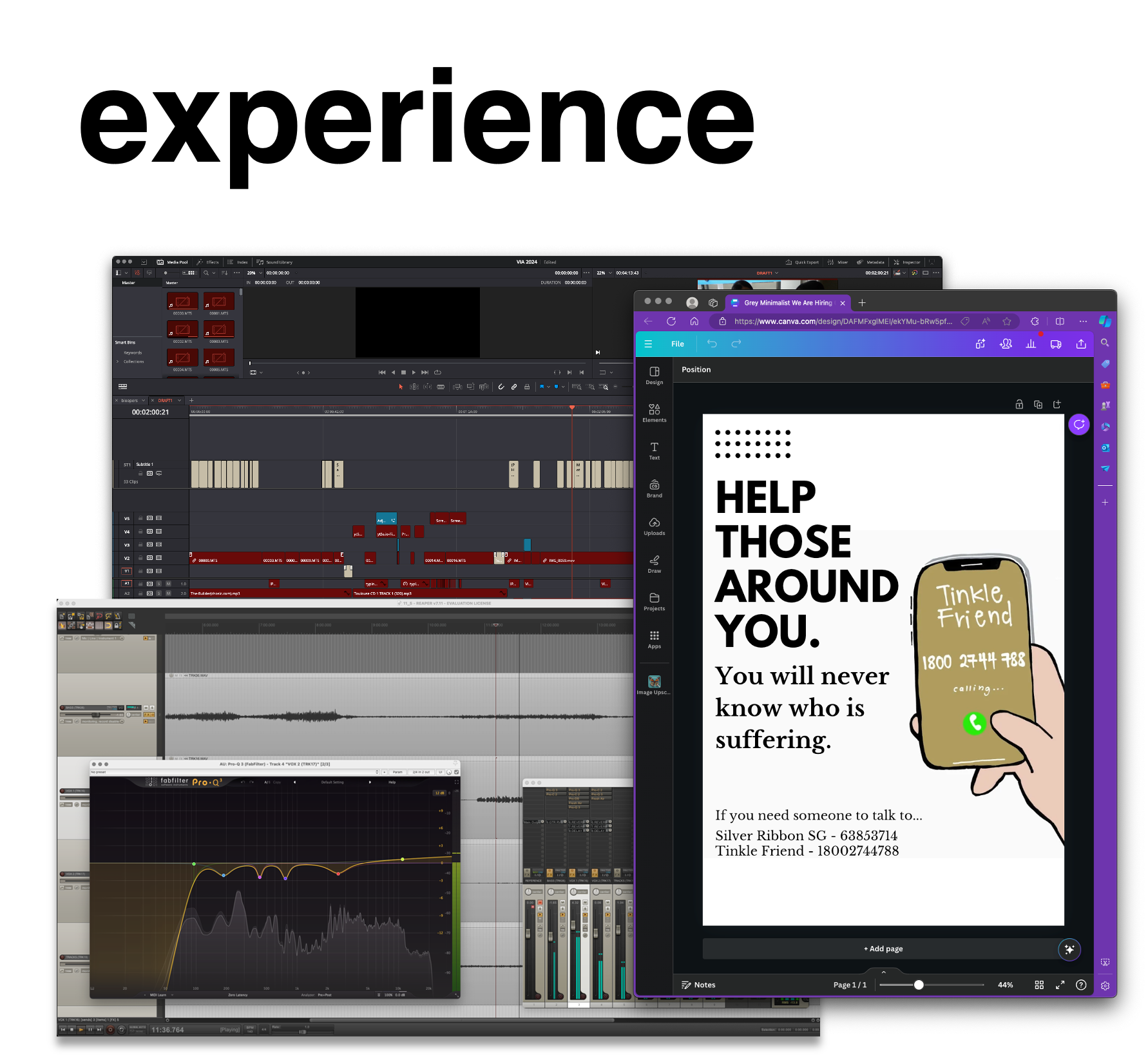This screenshot has height=1060, width=1148.
Task: Click the Uploads icon in Canva sidebar
Action: [x=654, y=526]
